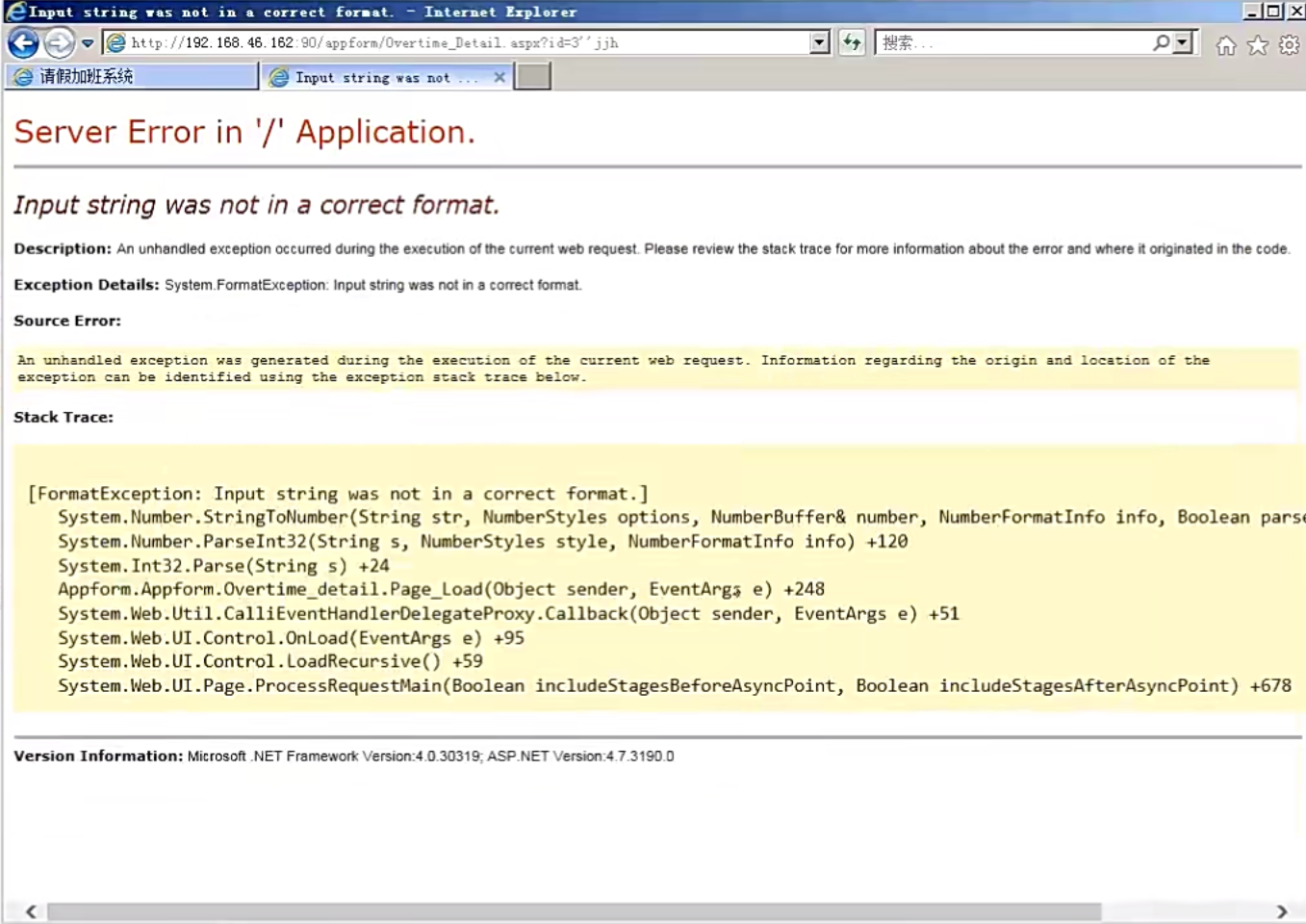Click the 'Stack Trace:' label
Screen dimensions: 1306x924
pyautogui.click(x=64, y=417)
